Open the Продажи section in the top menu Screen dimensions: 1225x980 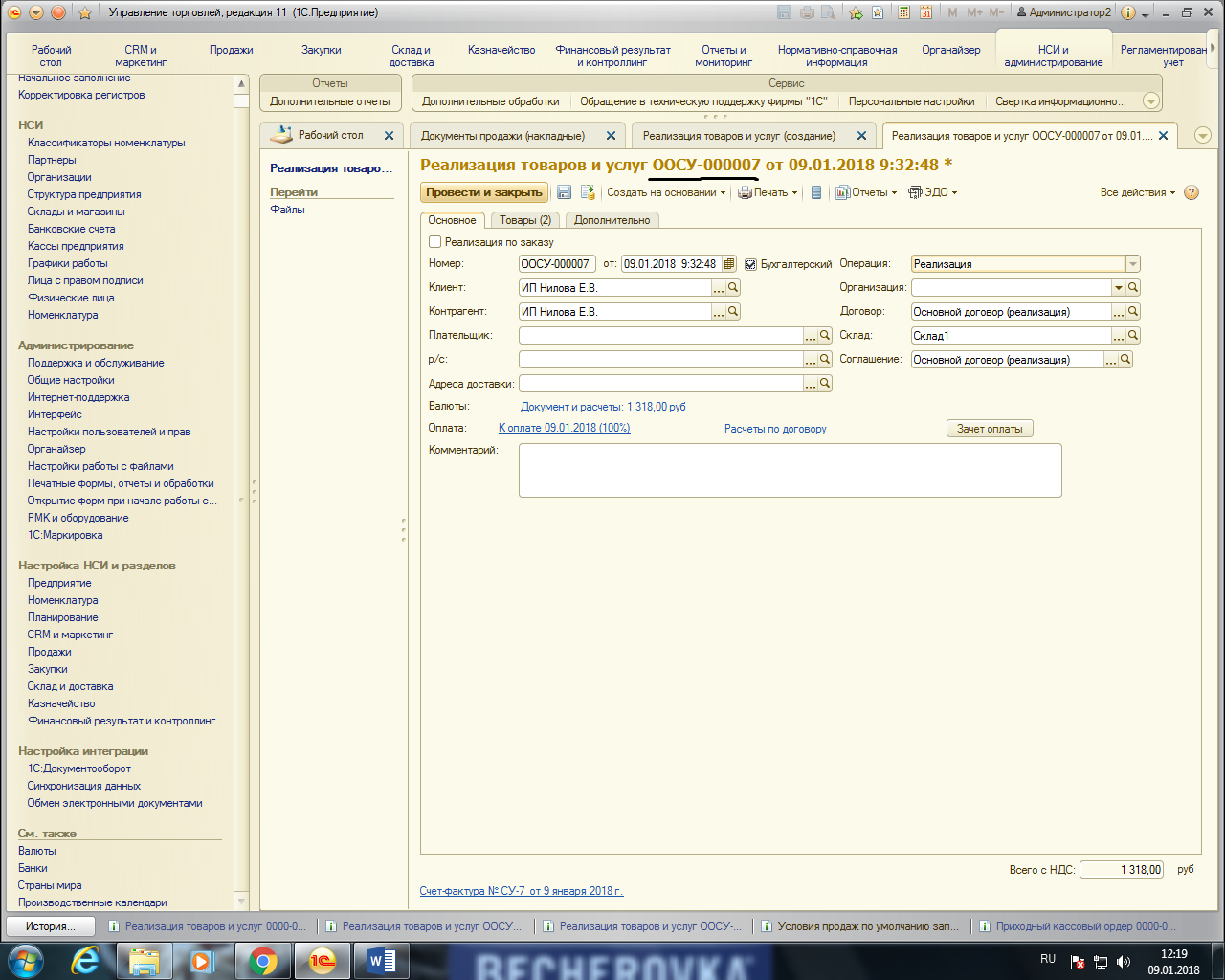pos(232,50)
